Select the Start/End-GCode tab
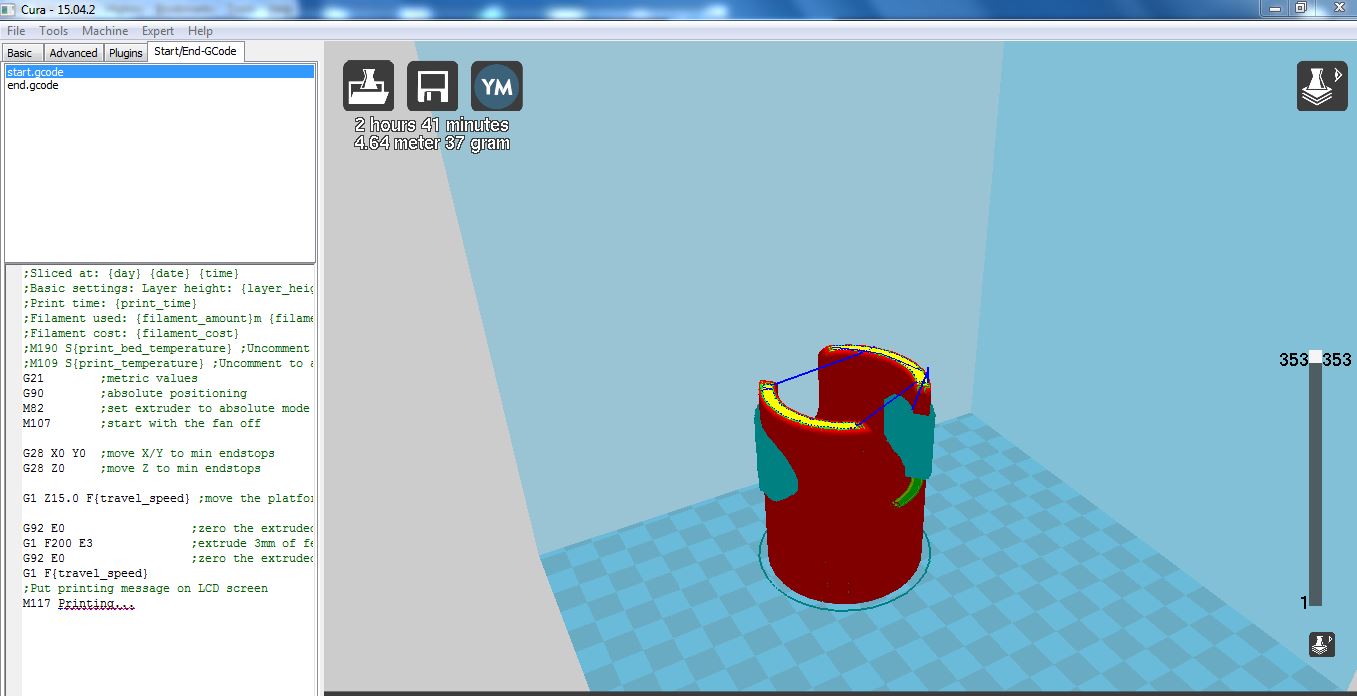 pyautogui.click(x=196, y=52)
